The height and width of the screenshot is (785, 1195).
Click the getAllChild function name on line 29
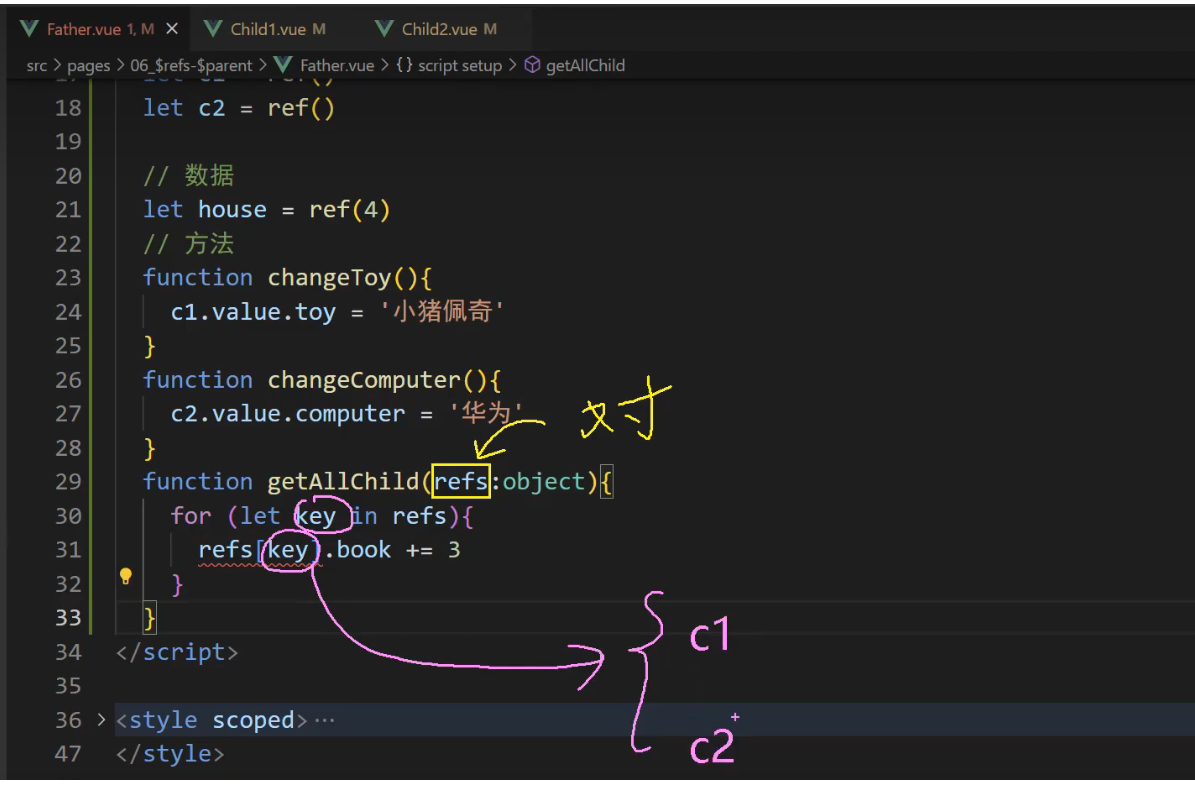click(x=343, y=482)
